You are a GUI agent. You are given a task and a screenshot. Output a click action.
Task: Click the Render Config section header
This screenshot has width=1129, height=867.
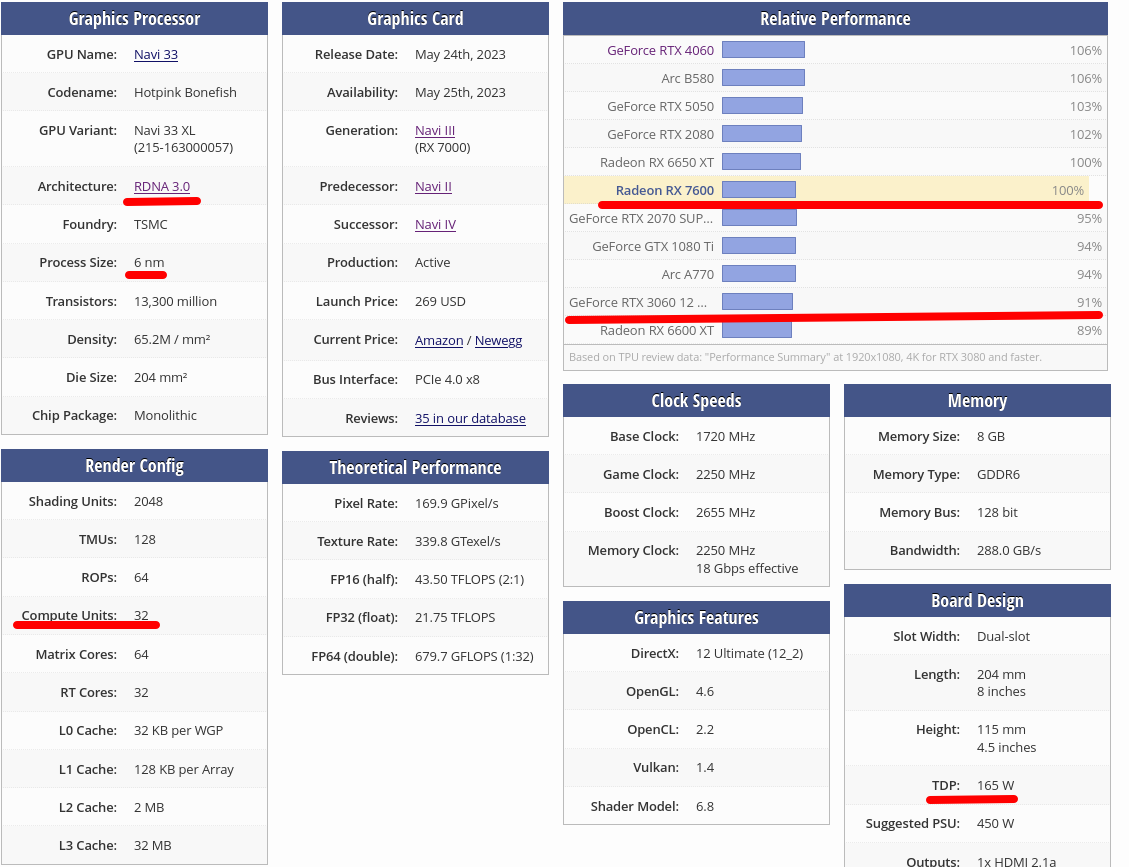pos(135,466)
